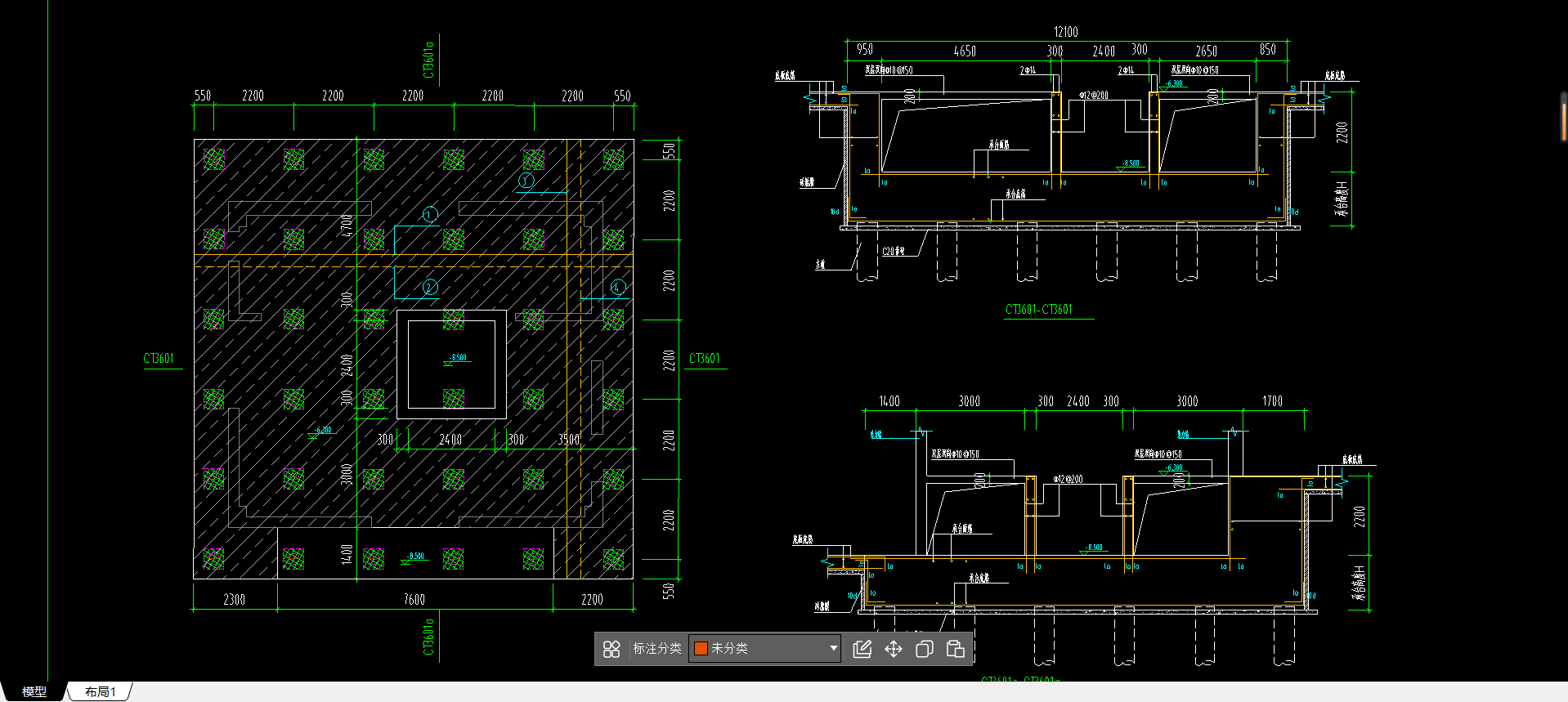
Task: Switch to the 模型 tab
Action: tap(34, 692)
